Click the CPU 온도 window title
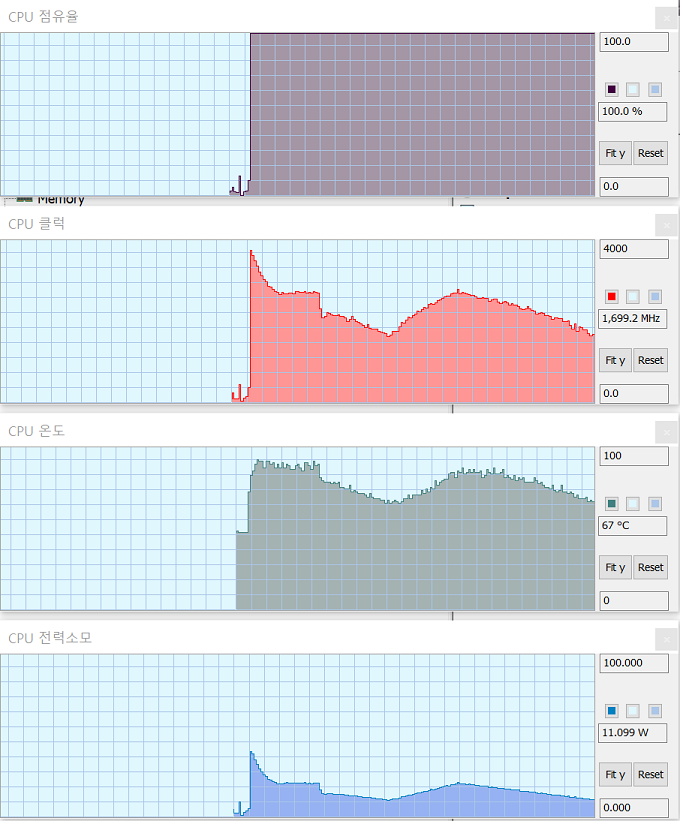 (x=37, y=431)
